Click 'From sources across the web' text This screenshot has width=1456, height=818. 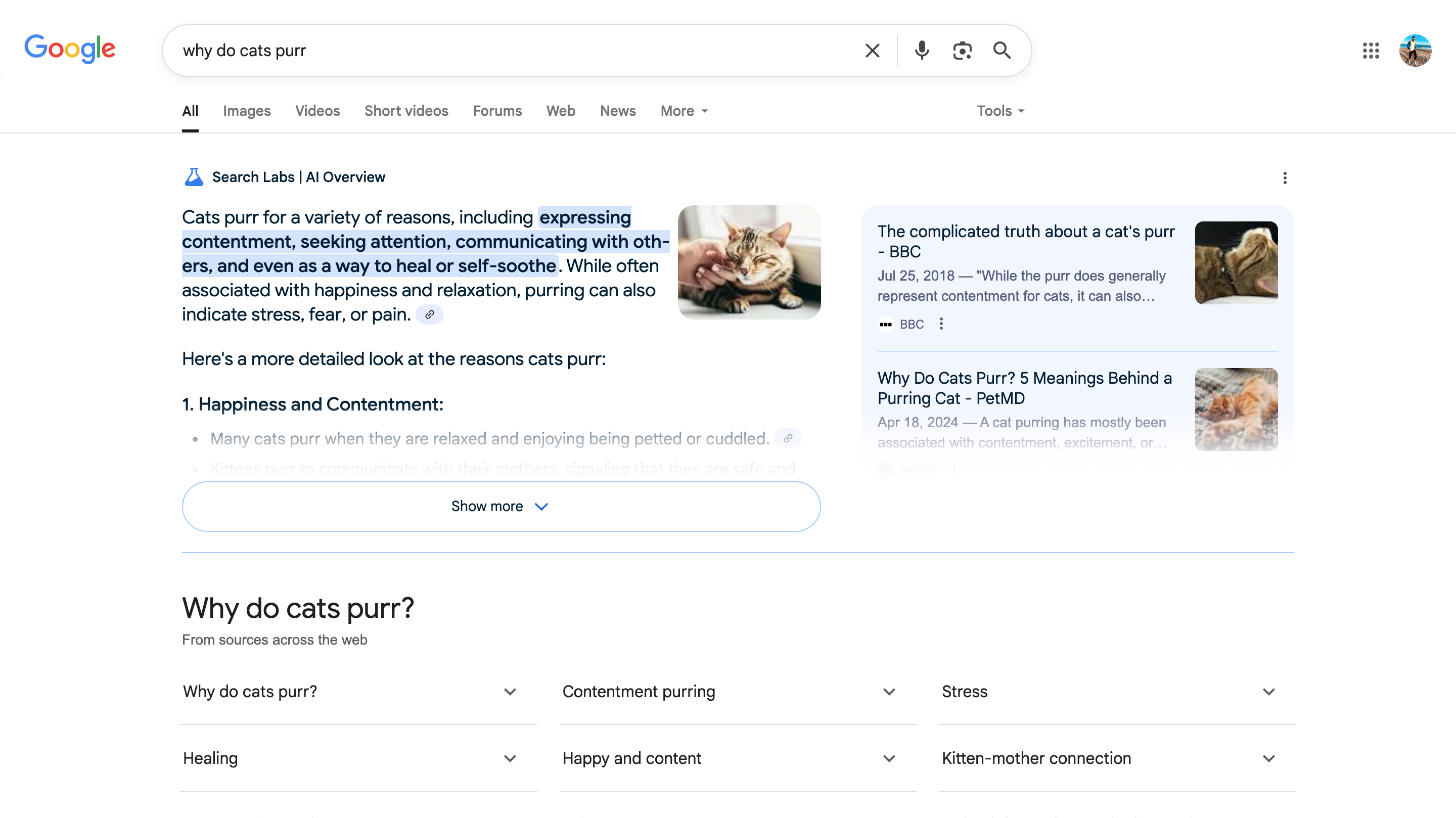point(275,640)
